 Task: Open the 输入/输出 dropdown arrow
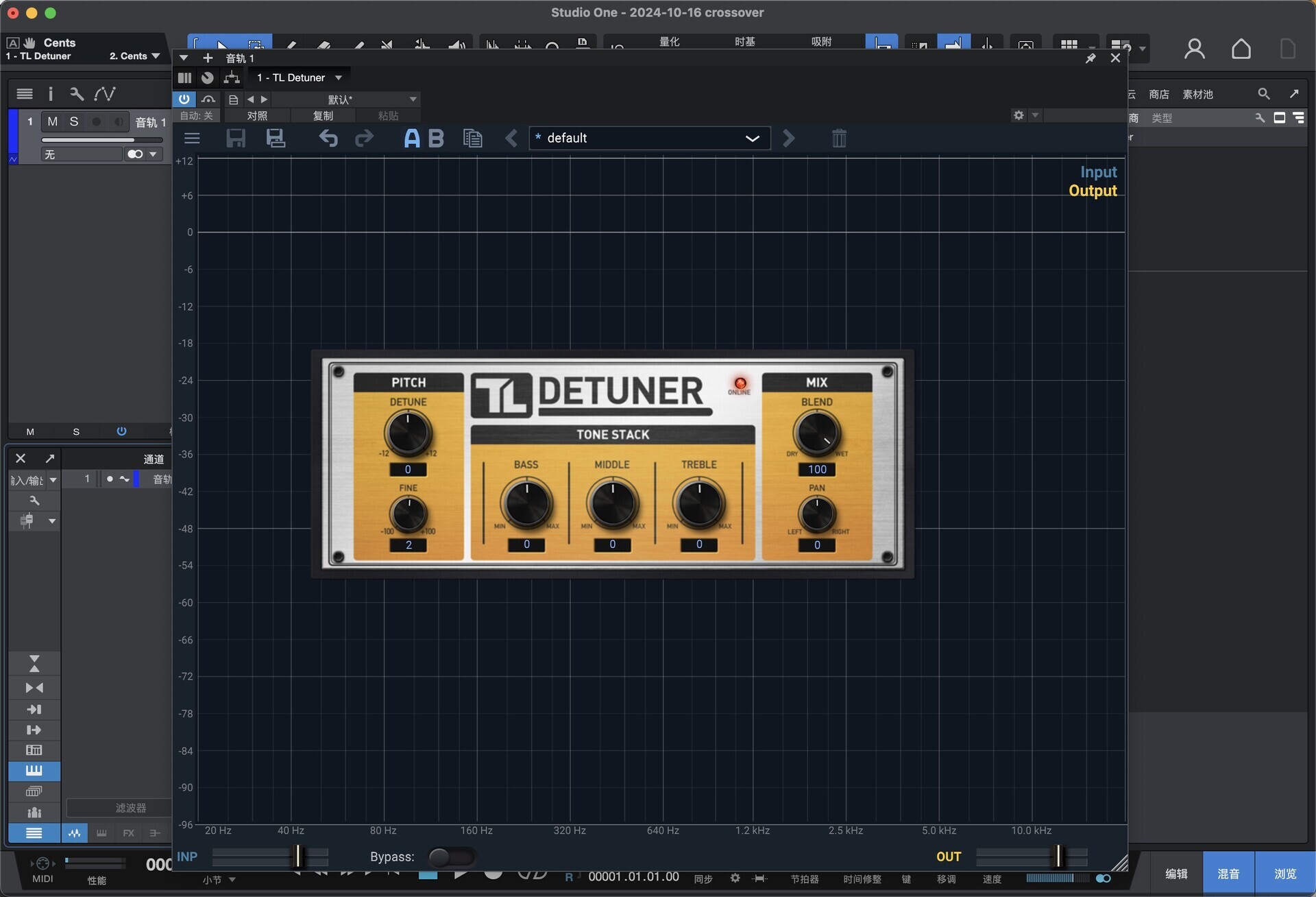tap(53, 480)
